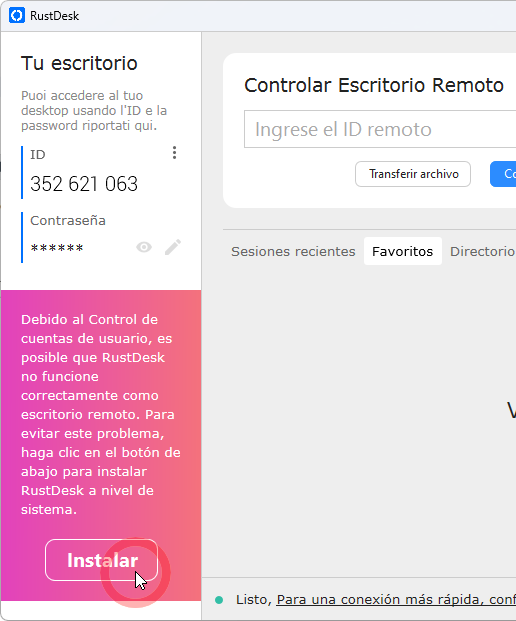This screenshot has height=621, width=516.
Task: Follow the 'Para una conexión más rápida' link
Action: pos(396,600)
